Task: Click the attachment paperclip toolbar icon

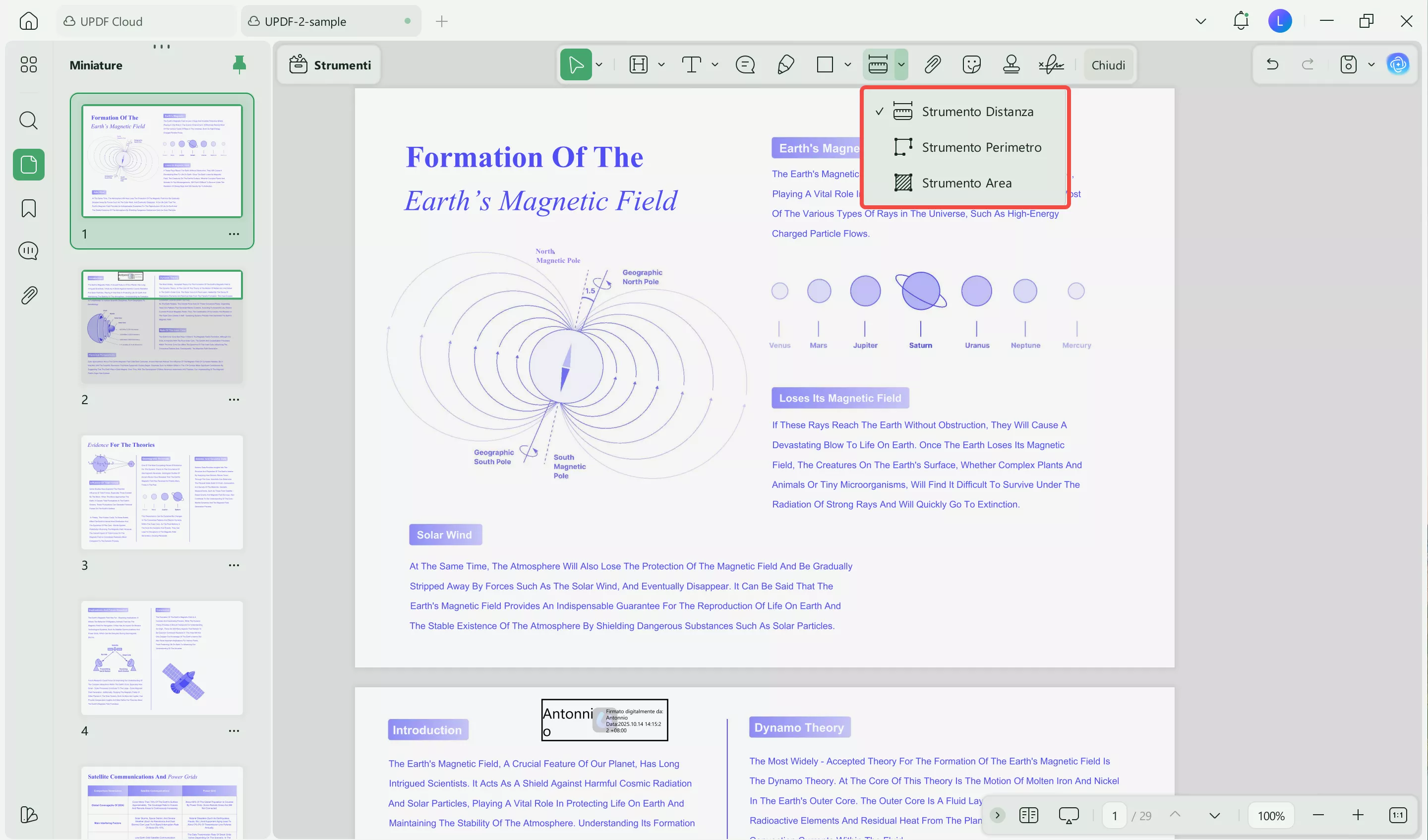Action: pyautogui.click(x=932, y=64)
